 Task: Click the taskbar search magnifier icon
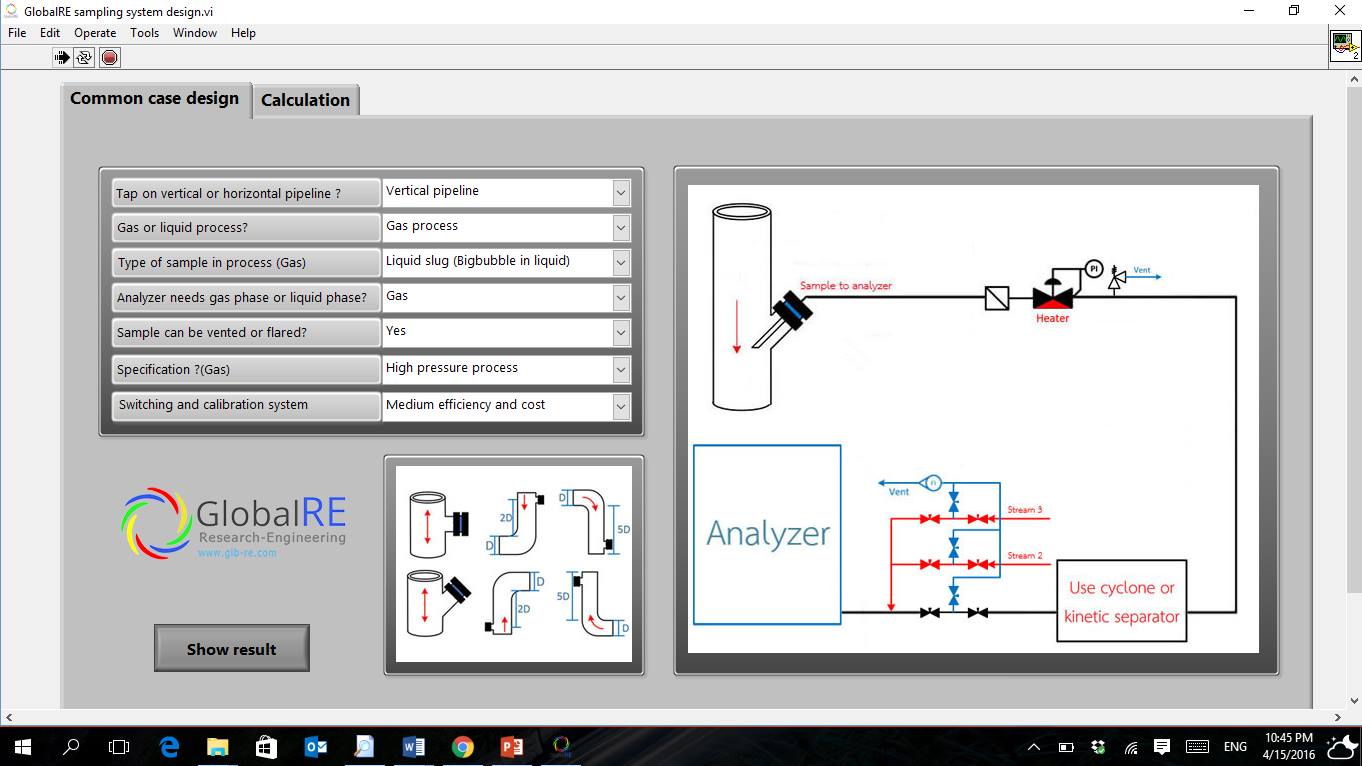pos(71,746)
